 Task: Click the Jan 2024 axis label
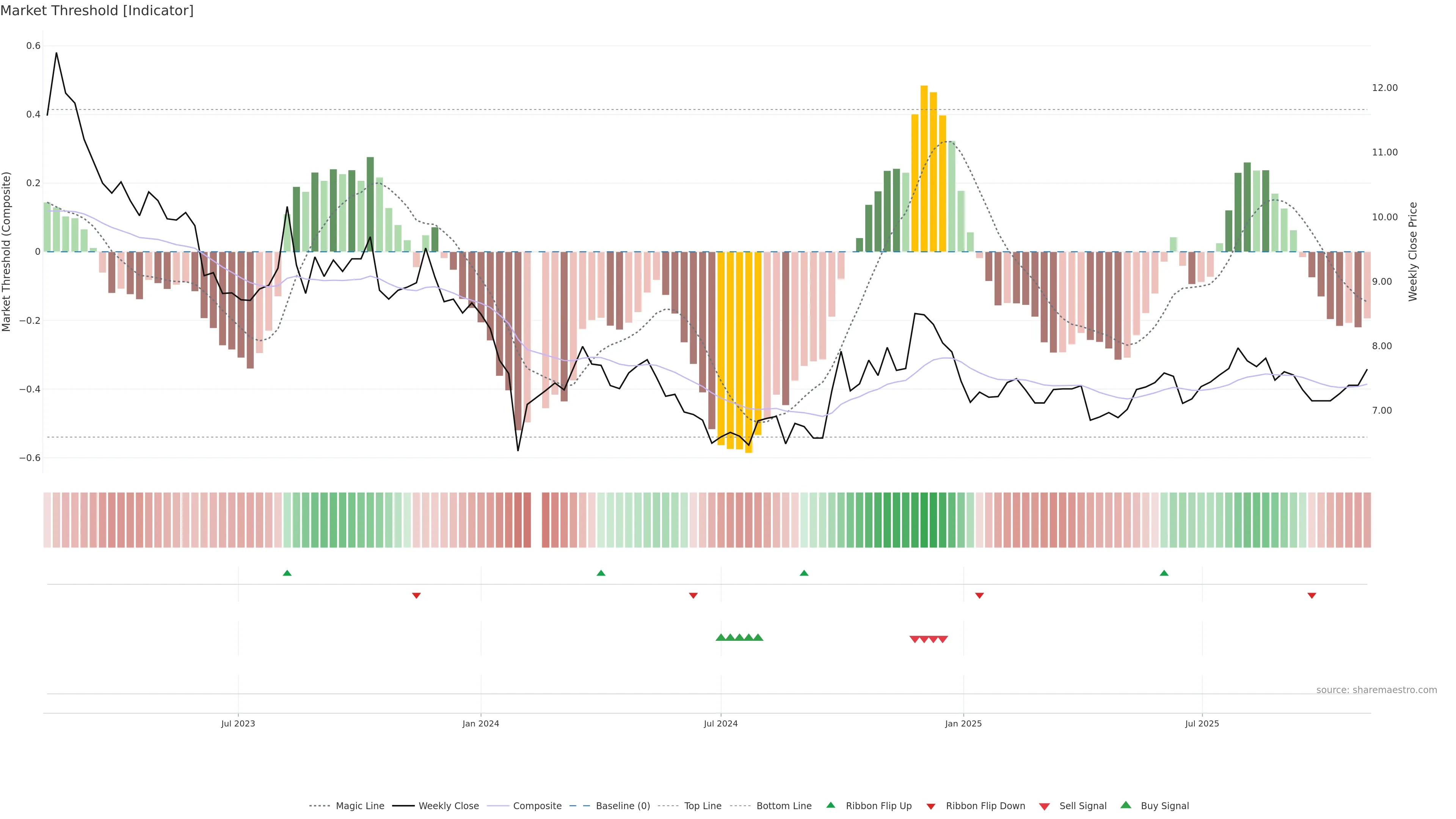tap(480, 723)
